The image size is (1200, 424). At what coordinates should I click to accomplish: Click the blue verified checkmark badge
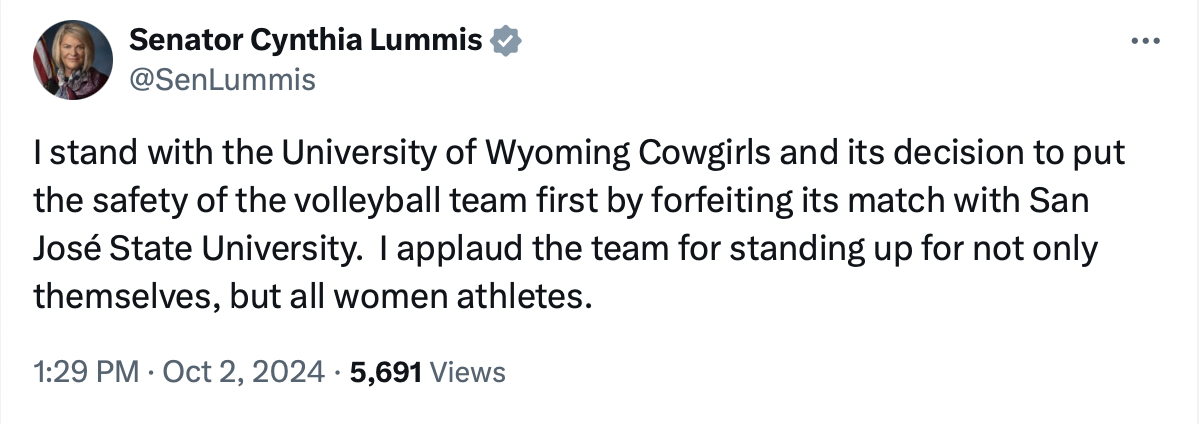click(507, 42)
